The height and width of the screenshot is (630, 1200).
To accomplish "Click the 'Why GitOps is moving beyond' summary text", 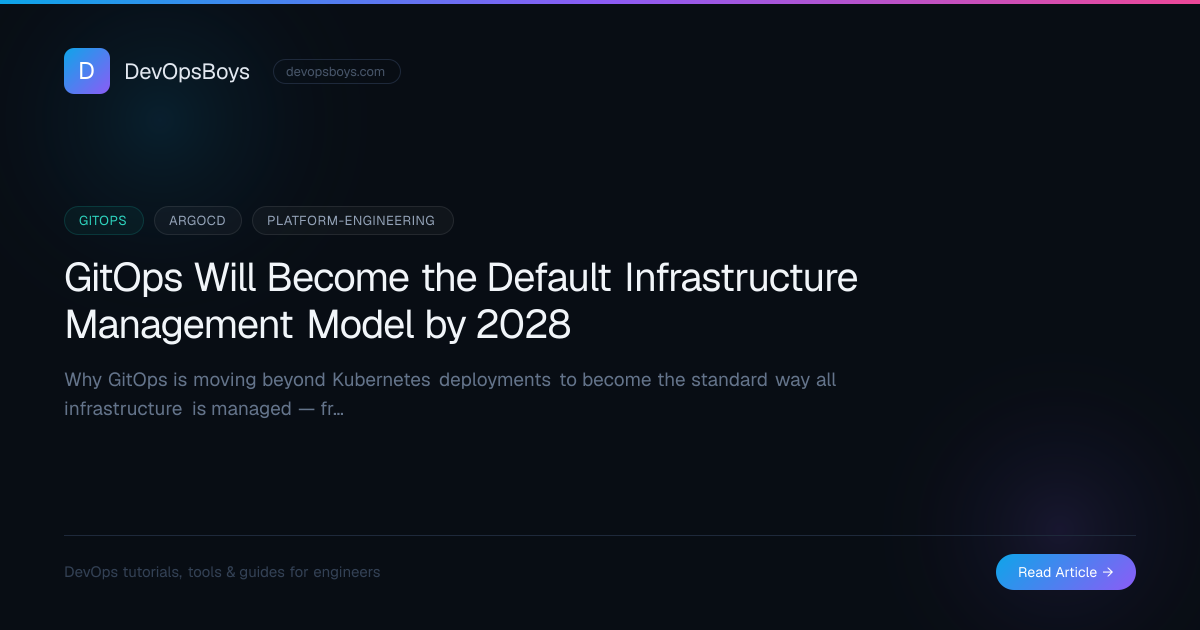I will [x=450, y=394].
